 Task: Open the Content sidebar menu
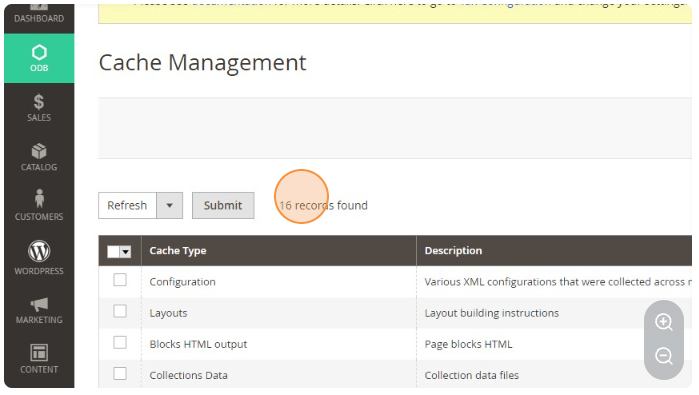[x=39, y=359]
